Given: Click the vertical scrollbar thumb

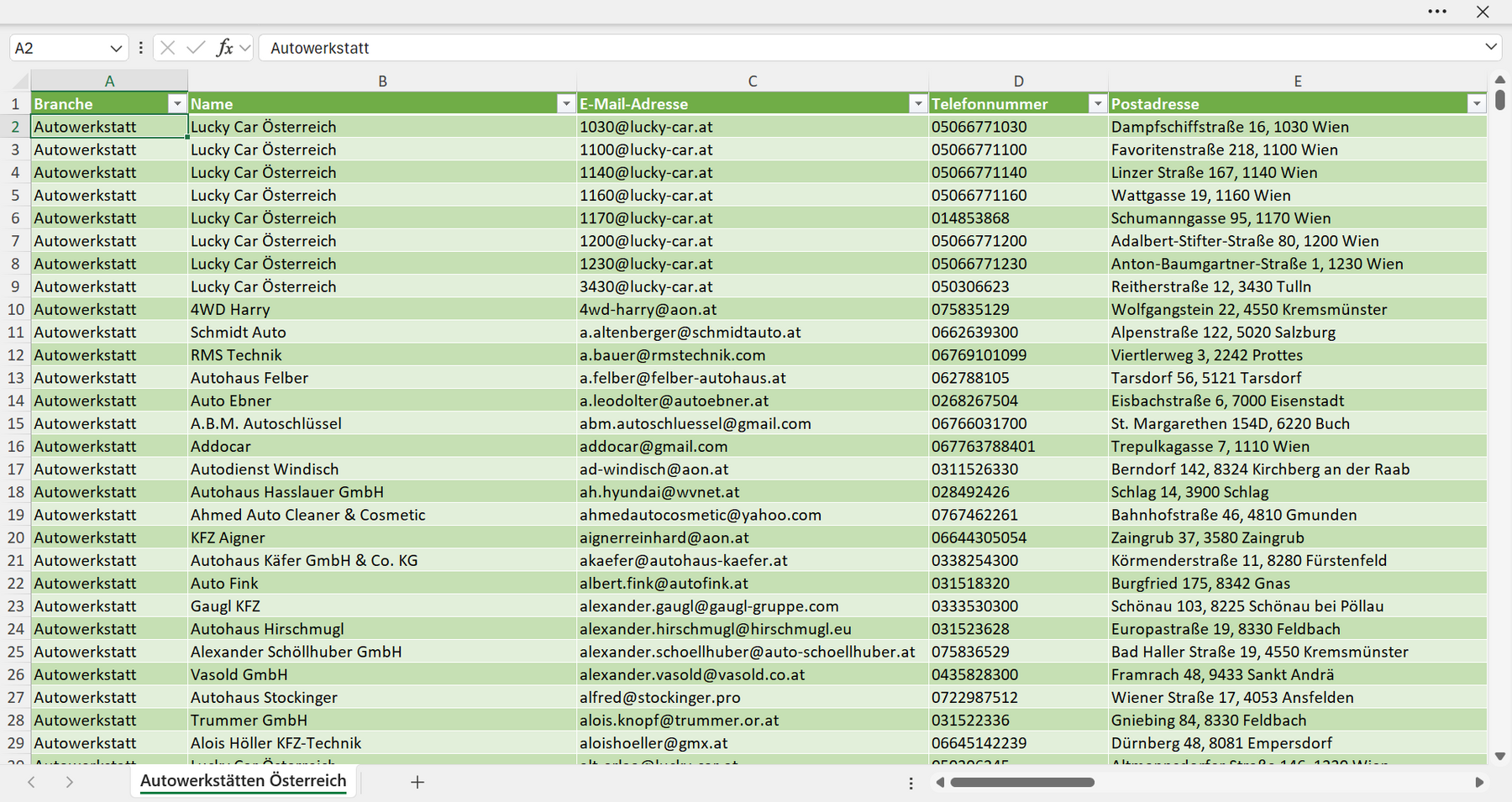Looking at the screenshot, I should (1500, 100).
